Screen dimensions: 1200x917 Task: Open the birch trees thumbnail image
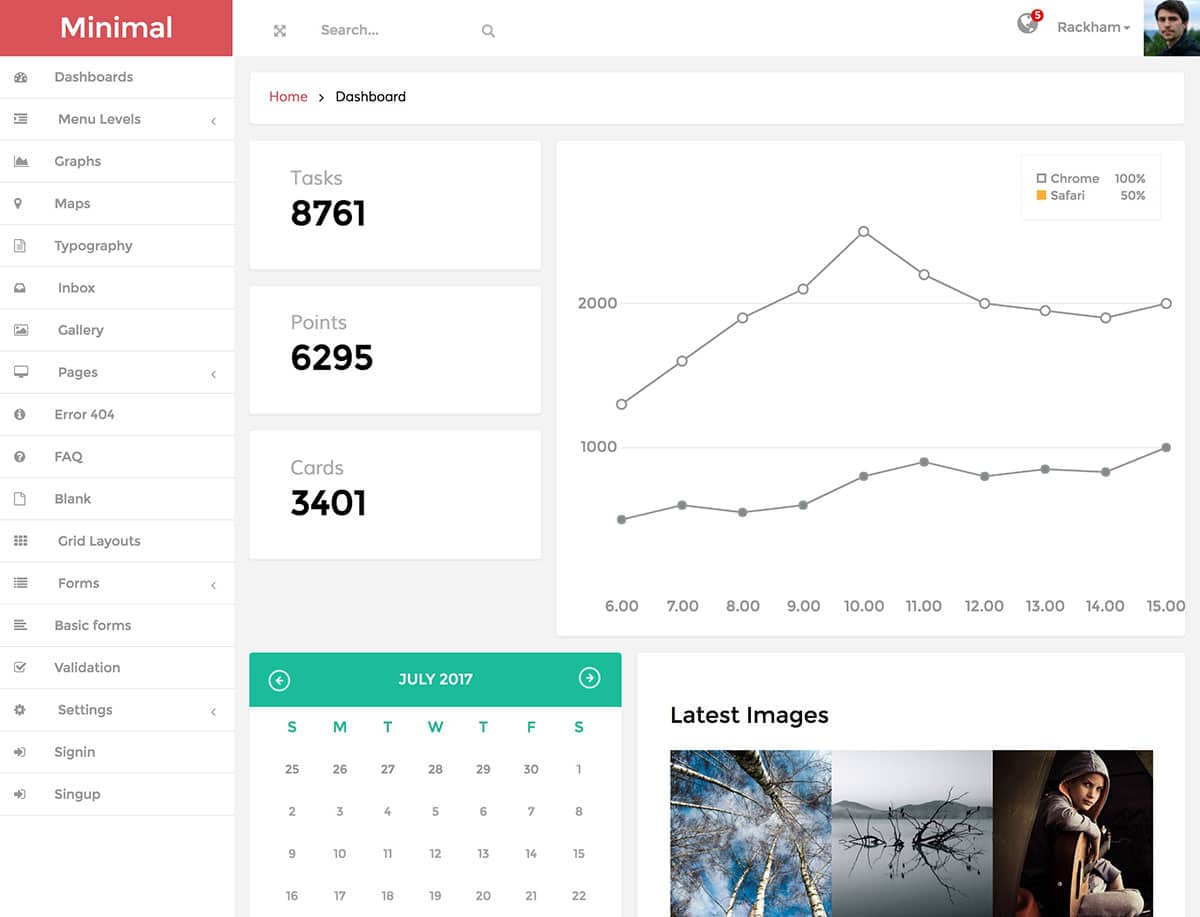tap(750, 832)
